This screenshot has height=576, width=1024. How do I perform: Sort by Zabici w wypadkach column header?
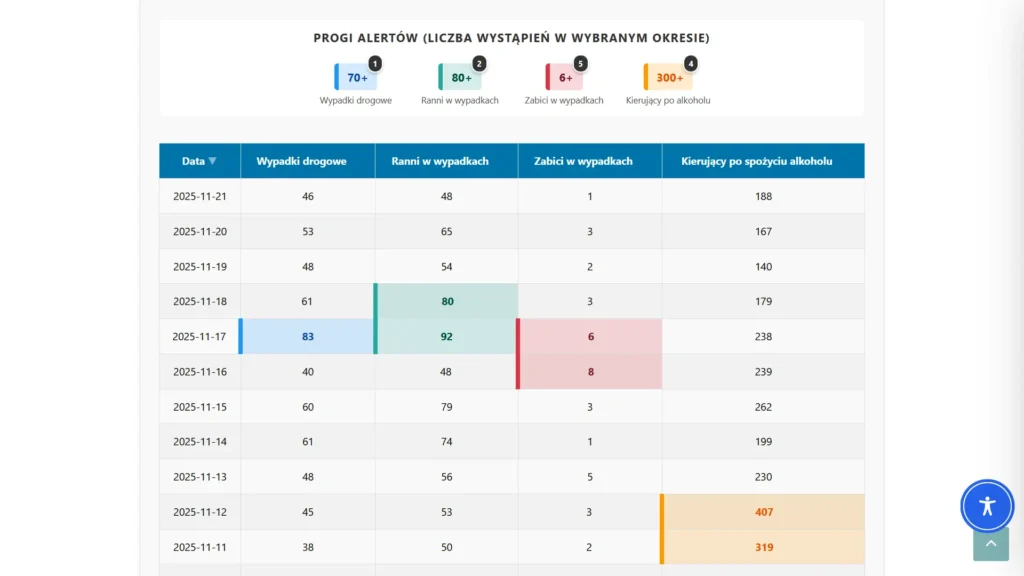pyautogui.click(x=589, y=161)
